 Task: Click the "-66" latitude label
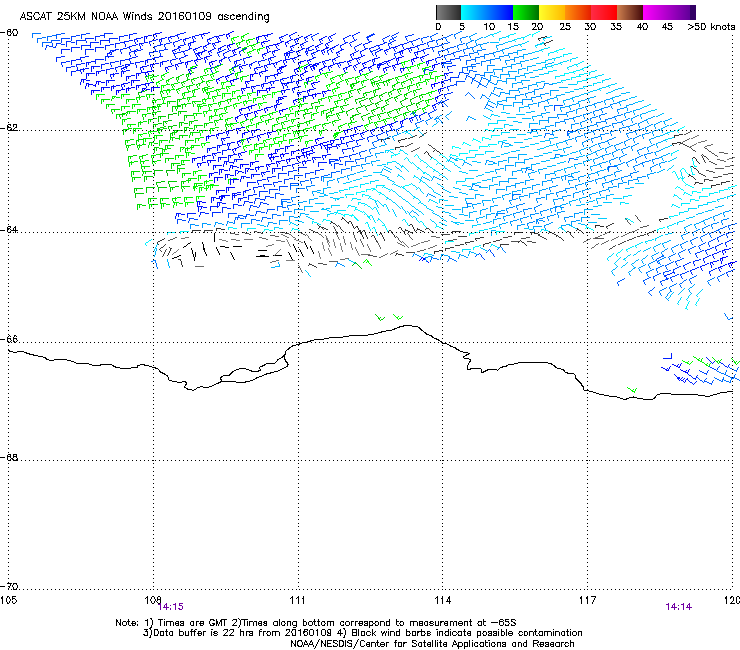[9, 339]
